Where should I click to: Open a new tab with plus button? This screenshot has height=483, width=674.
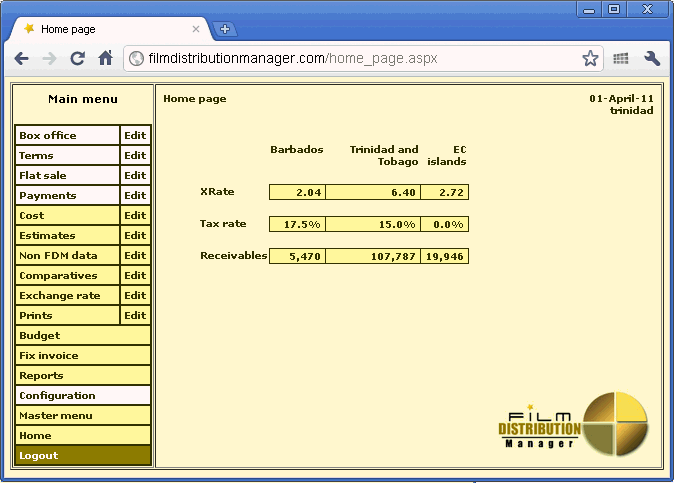225,29
